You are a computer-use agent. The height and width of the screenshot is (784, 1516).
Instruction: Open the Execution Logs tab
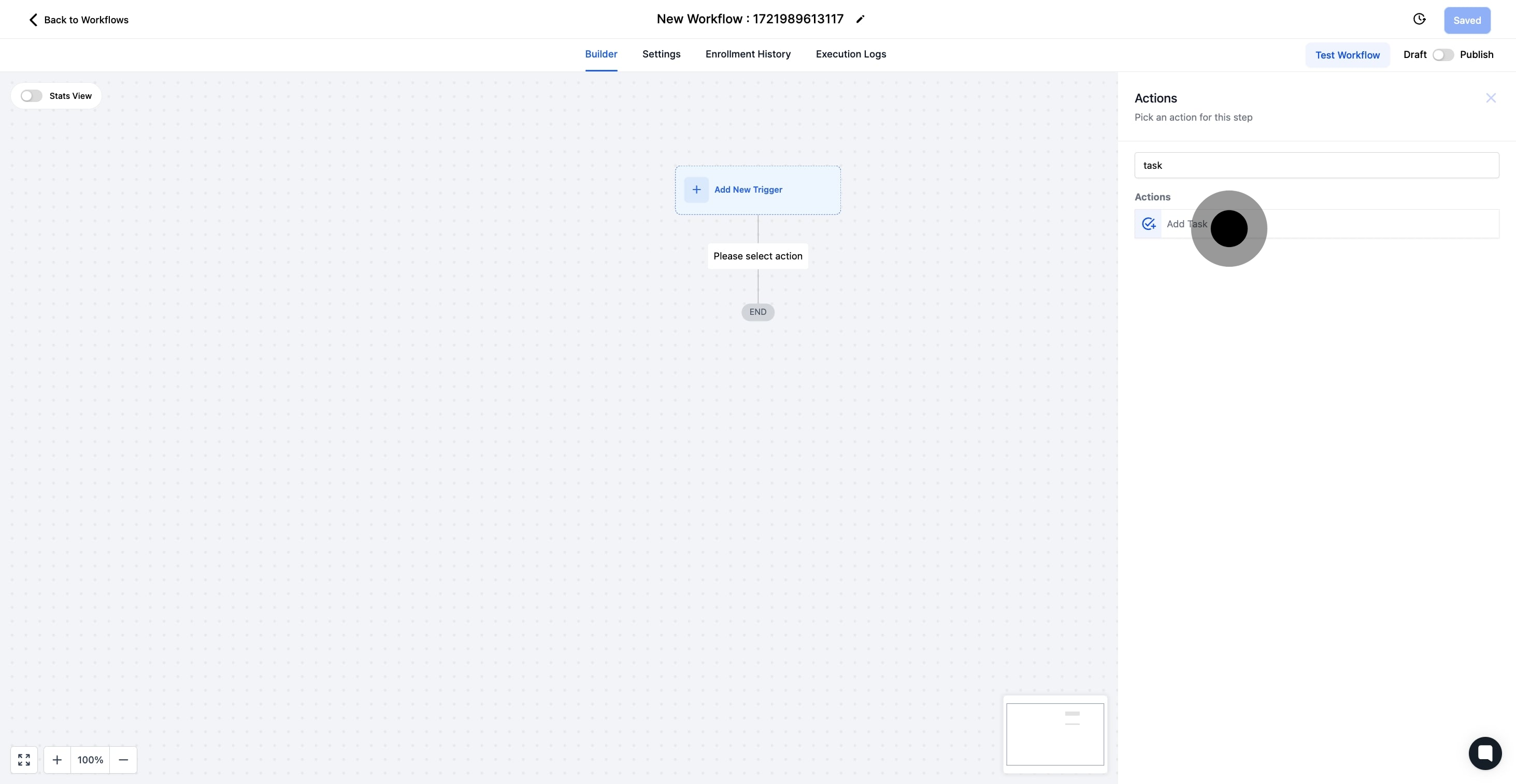pos(851,54)
